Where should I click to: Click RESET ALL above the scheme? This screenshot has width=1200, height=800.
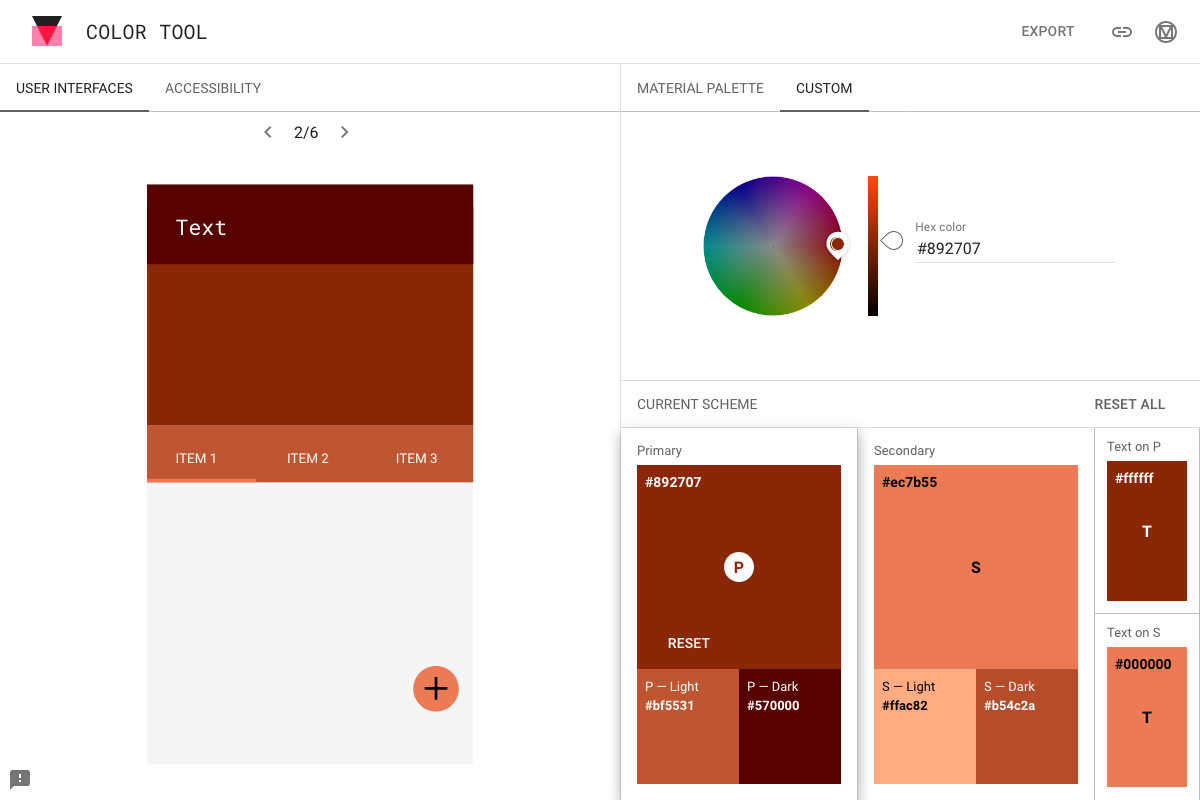point(1129,404)
